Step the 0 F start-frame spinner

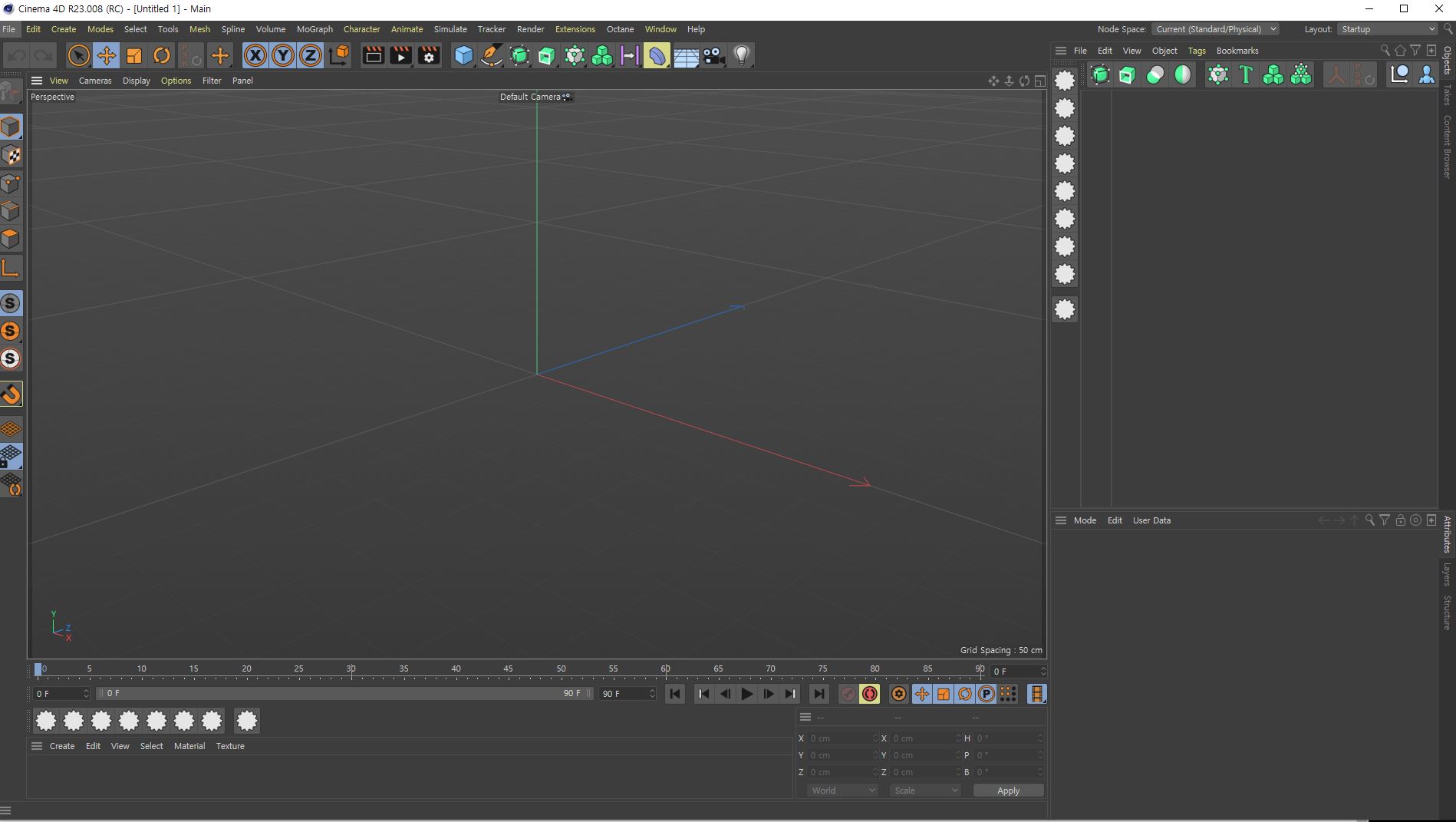86,694
